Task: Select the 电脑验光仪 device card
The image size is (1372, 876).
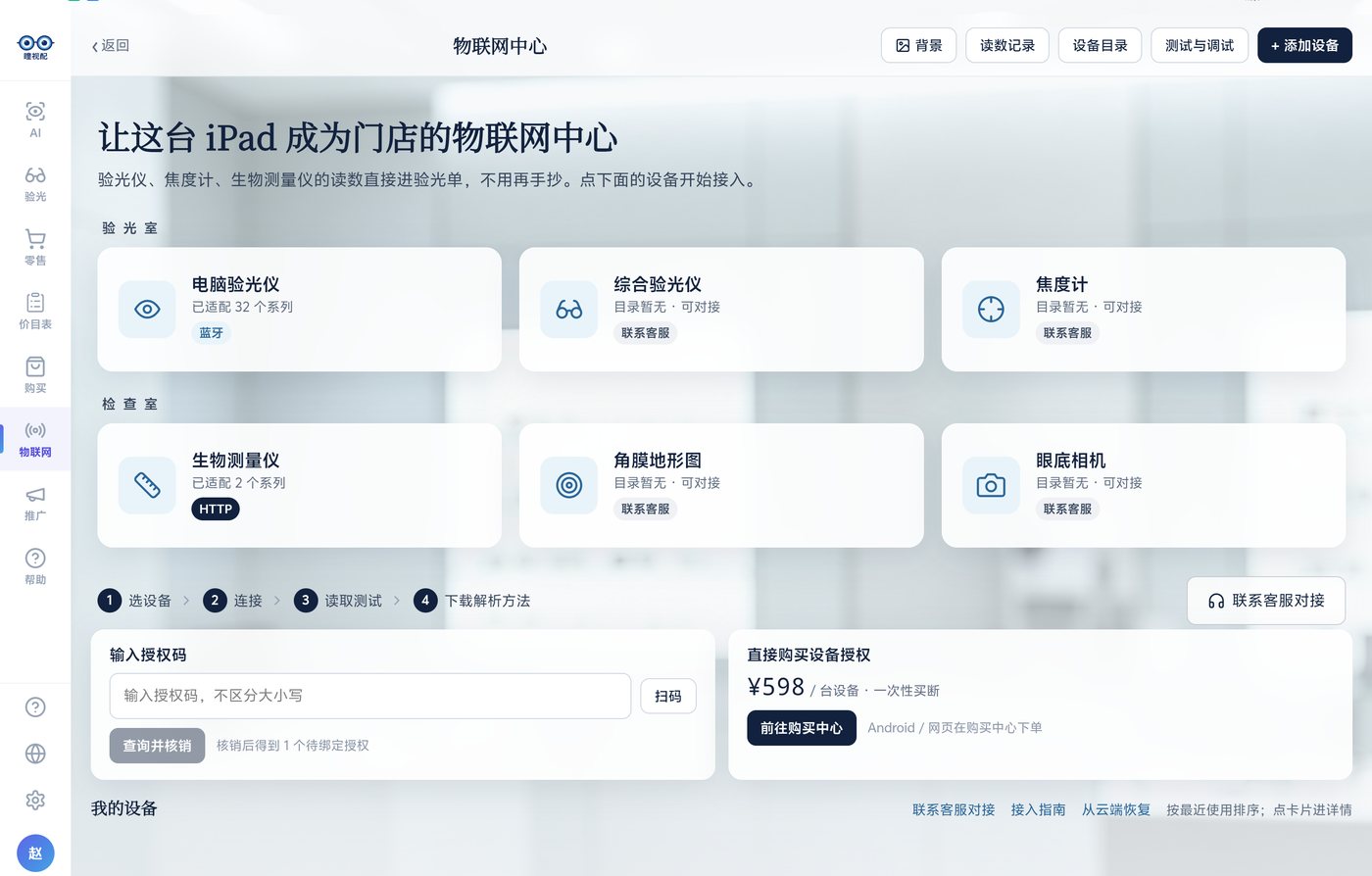Action: tap(299, 309)
